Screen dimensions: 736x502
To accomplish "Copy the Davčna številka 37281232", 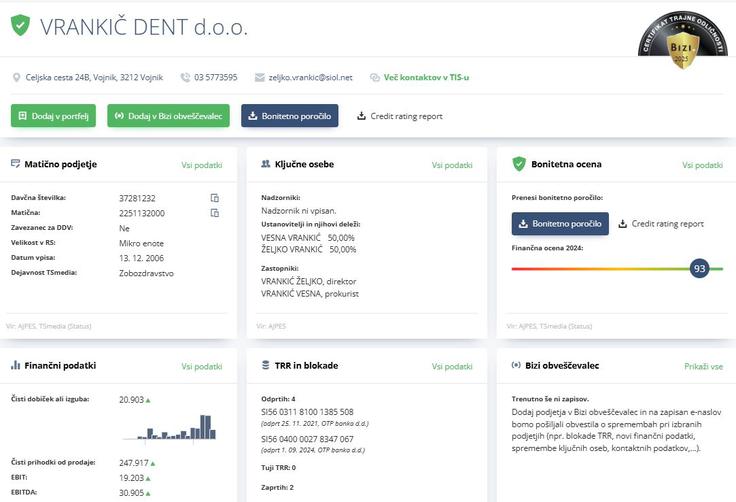I will (x=215, y=198).
